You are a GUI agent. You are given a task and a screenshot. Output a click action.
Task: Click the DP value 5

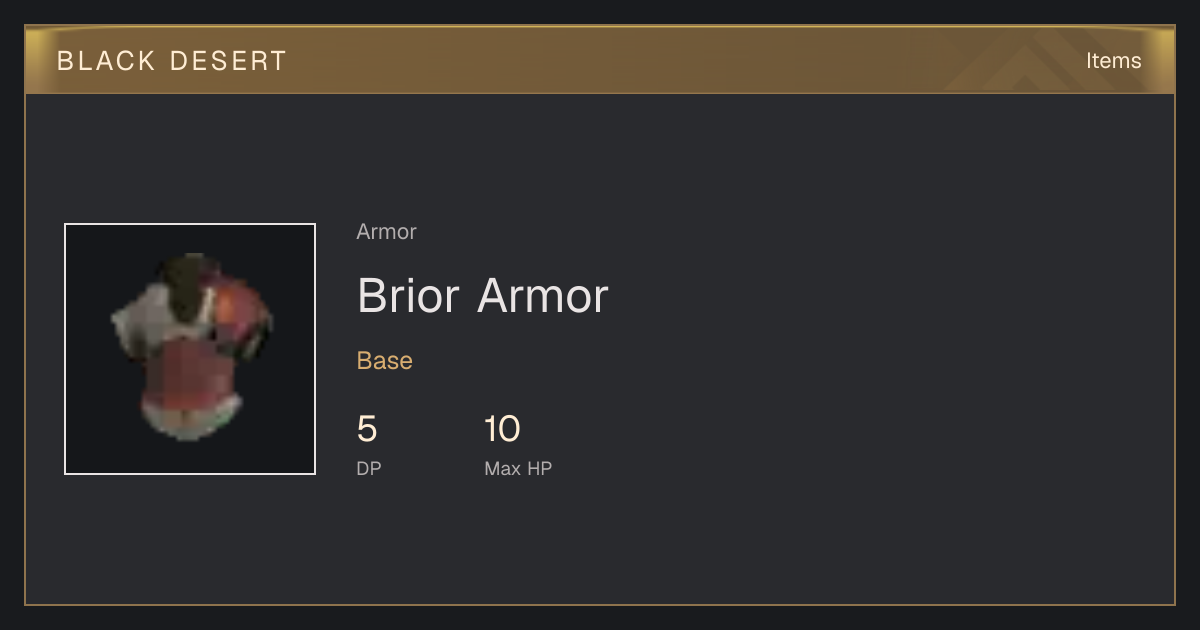[x=367, y=429]
